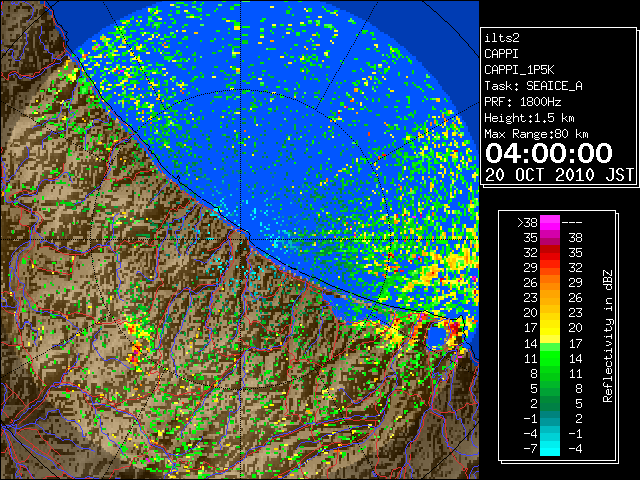Click the '>38' legend label
The height and width of the screenshot is (480, 640).
click(527, 222)
